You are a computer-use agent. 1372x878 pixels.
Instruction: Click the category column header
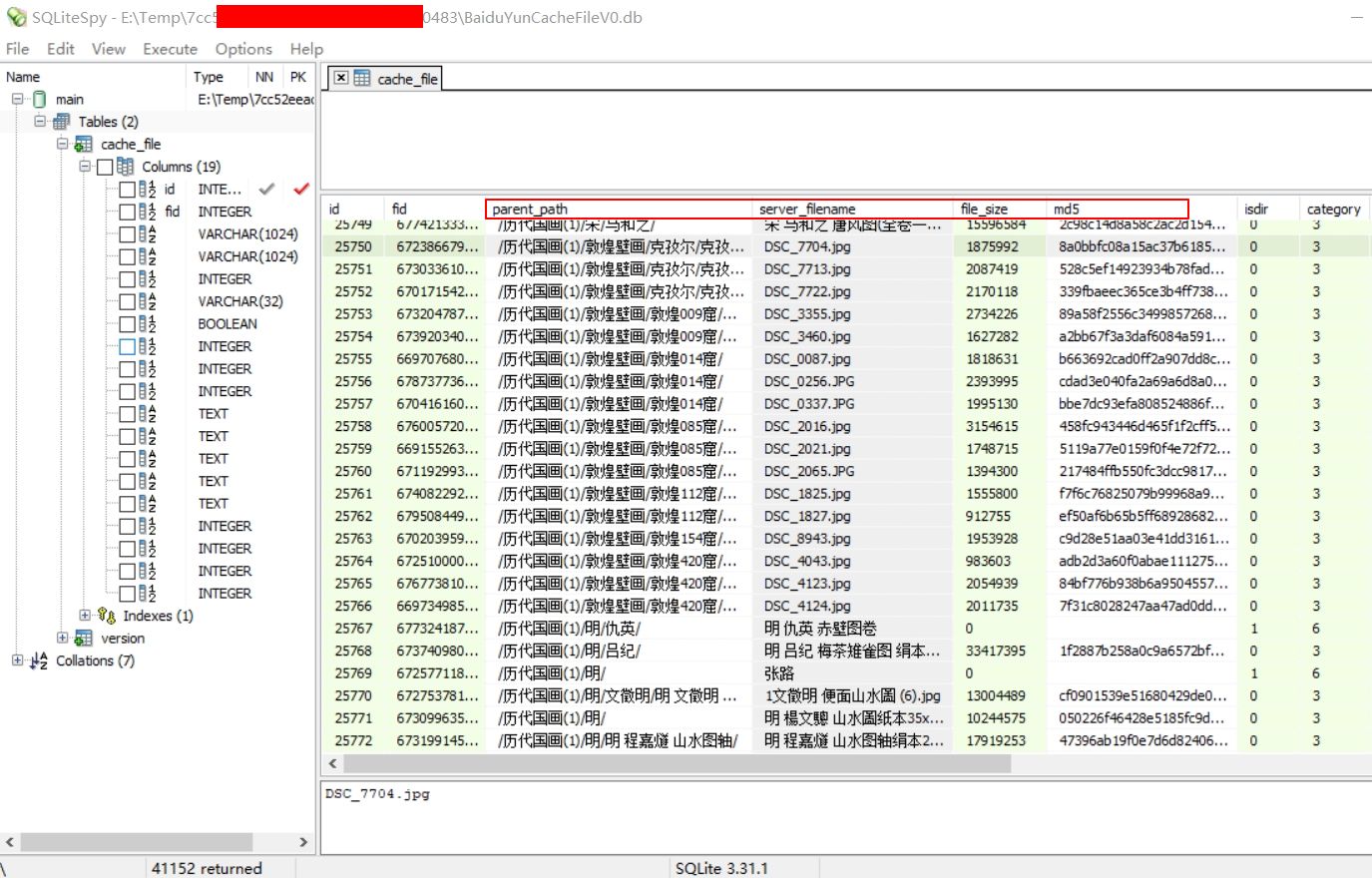click(1334, 210)
